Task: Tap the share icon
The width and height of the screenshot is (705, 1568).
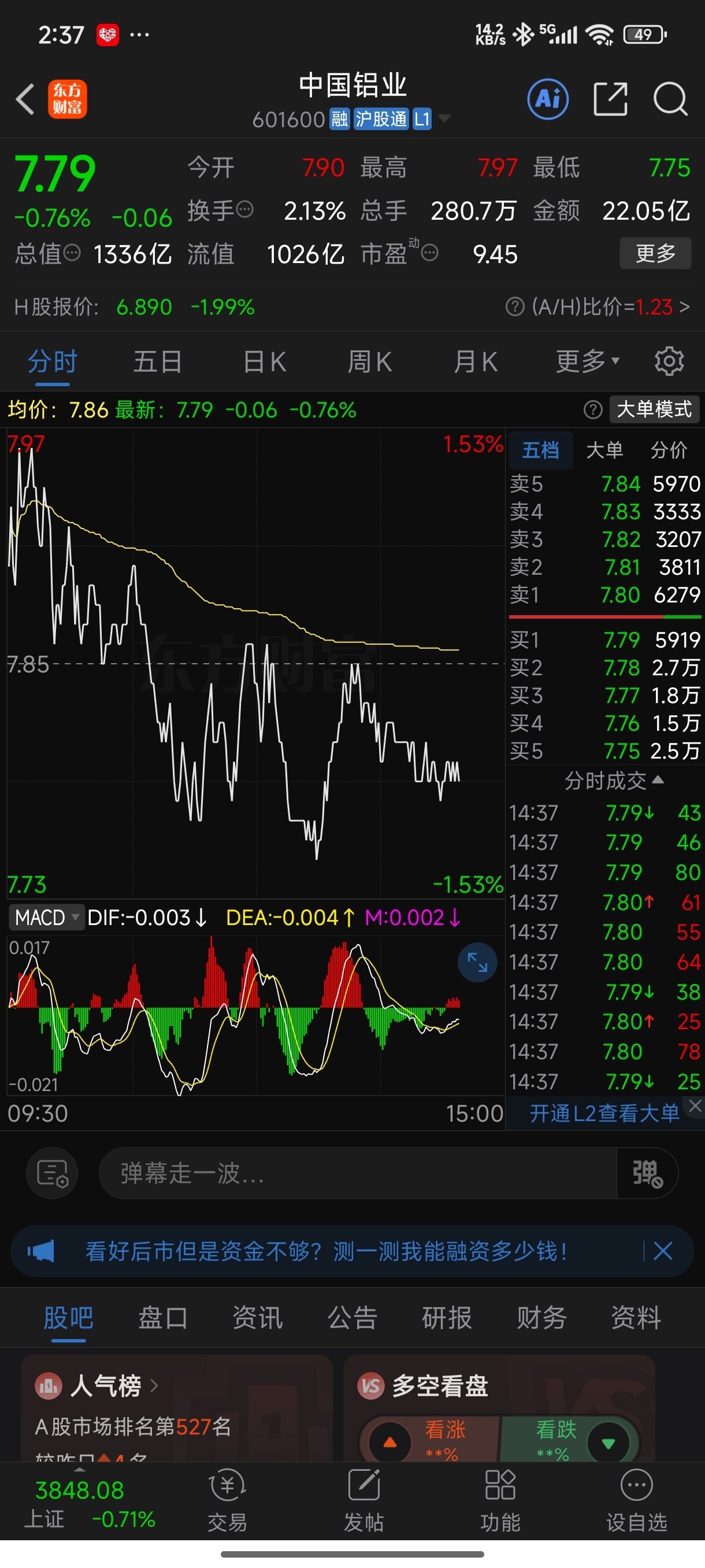Action: click(x=610, y=99)
